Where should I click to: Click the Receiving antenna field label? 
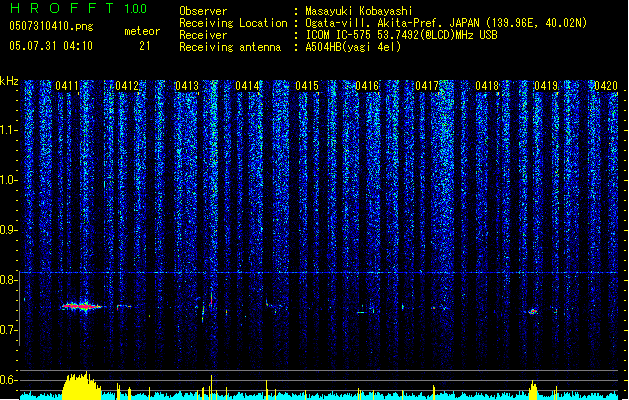tap(230, 47)
